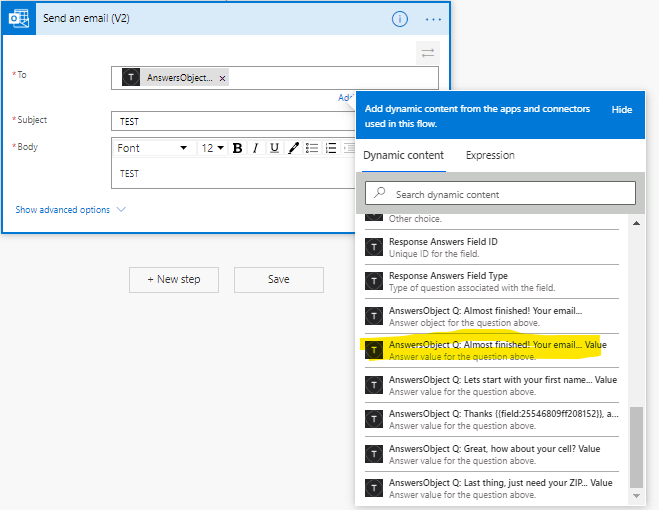Open the font size 12 dropdown

click(x=212, y=148)
